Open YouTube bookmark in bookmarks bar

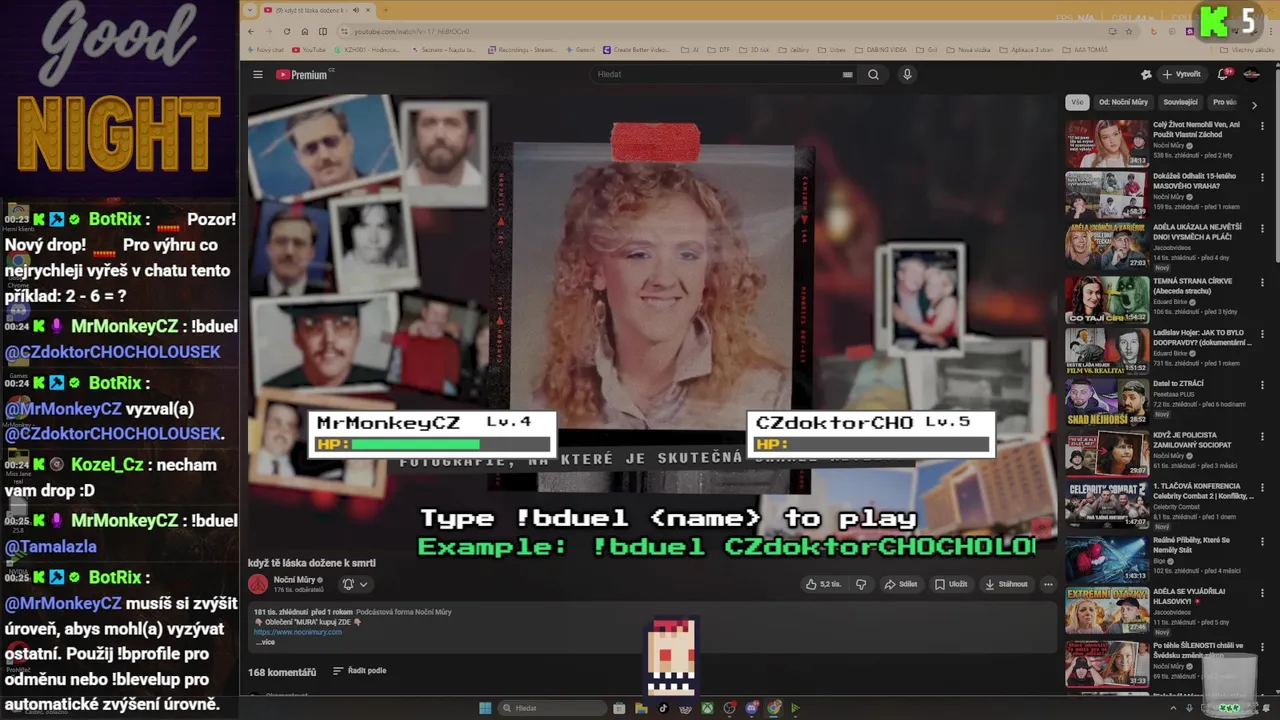309,50
